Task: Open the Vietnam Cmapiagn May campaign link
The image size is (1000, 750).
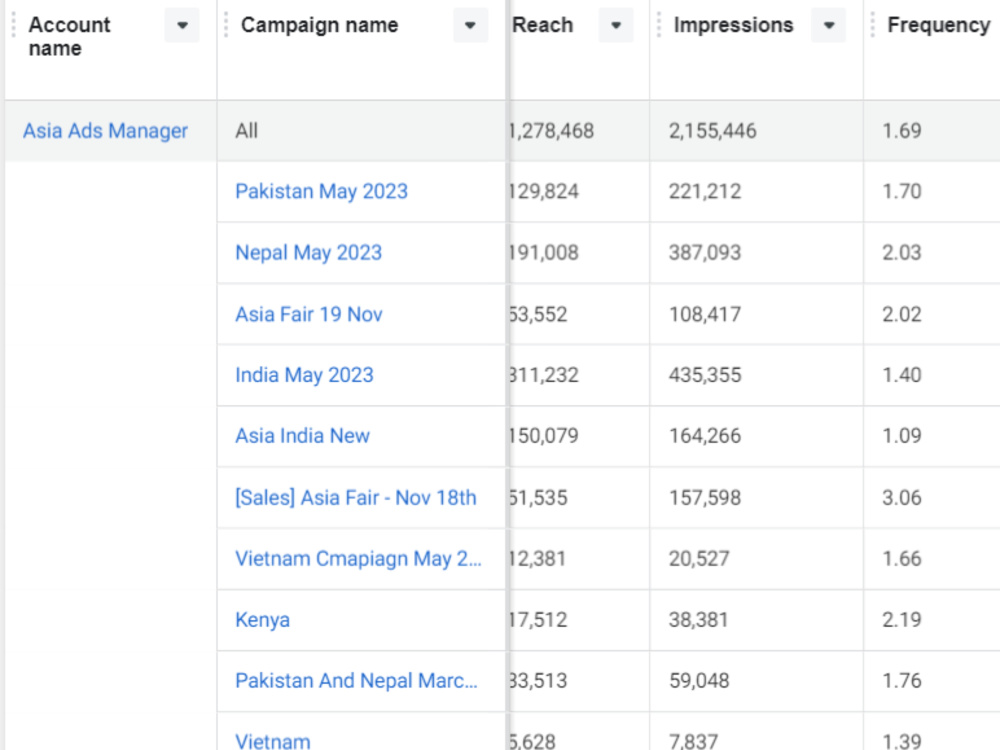Action: pyautogui.click(x=358, y=559)
